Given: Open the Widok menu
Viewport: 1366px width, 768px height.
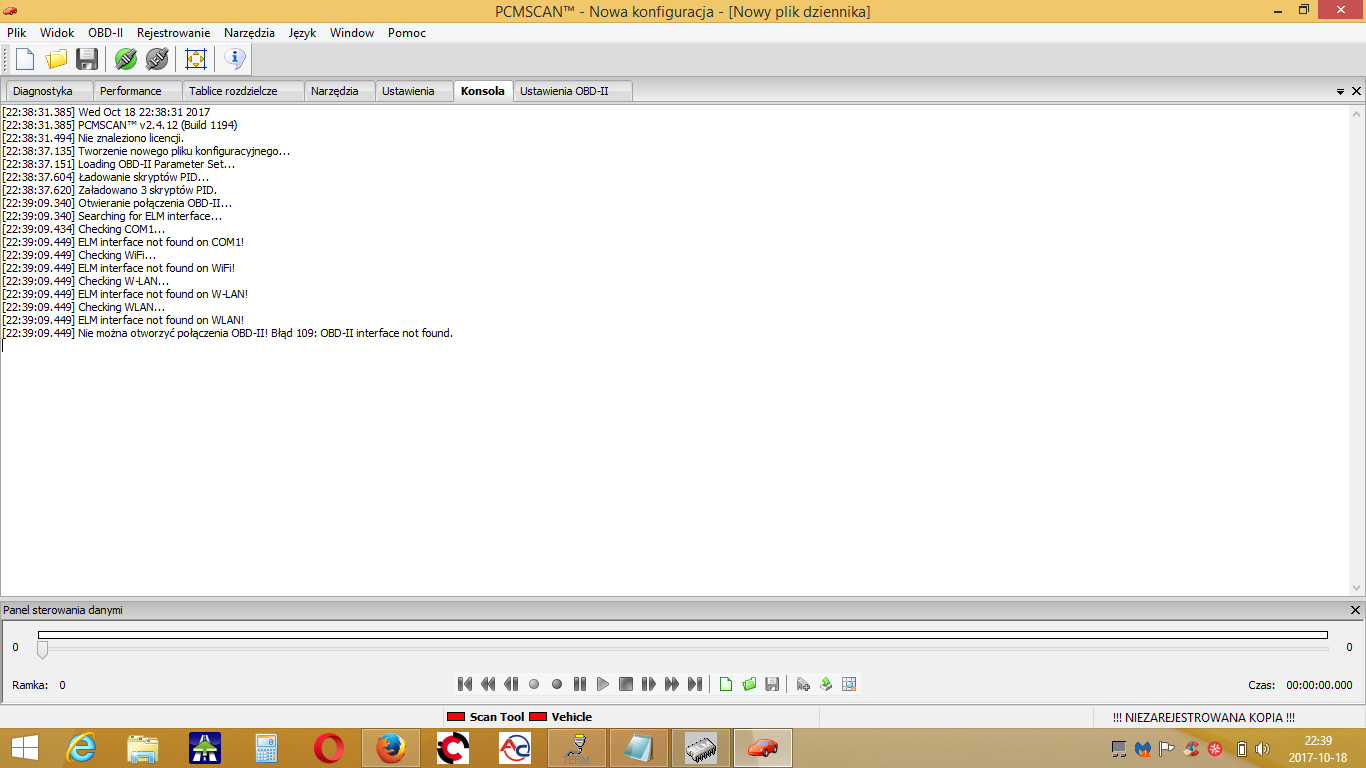Looking at the screenshot, I should coord(57,33).
